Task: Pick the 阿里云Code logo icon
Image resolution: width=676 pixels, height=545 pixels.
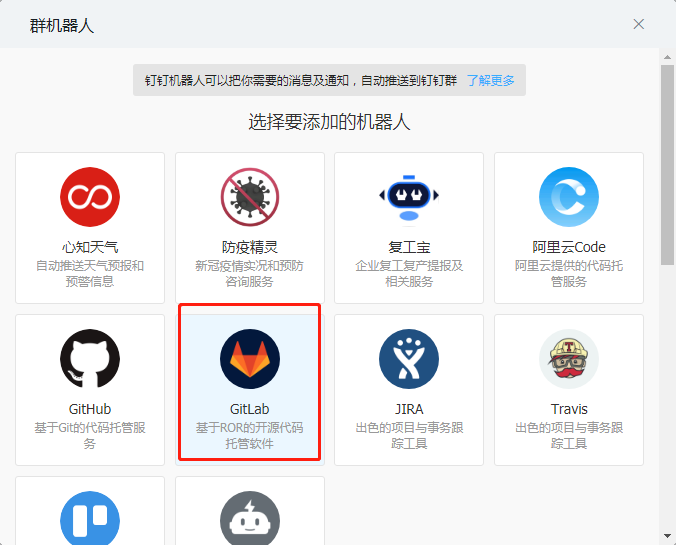Action: 569,197
